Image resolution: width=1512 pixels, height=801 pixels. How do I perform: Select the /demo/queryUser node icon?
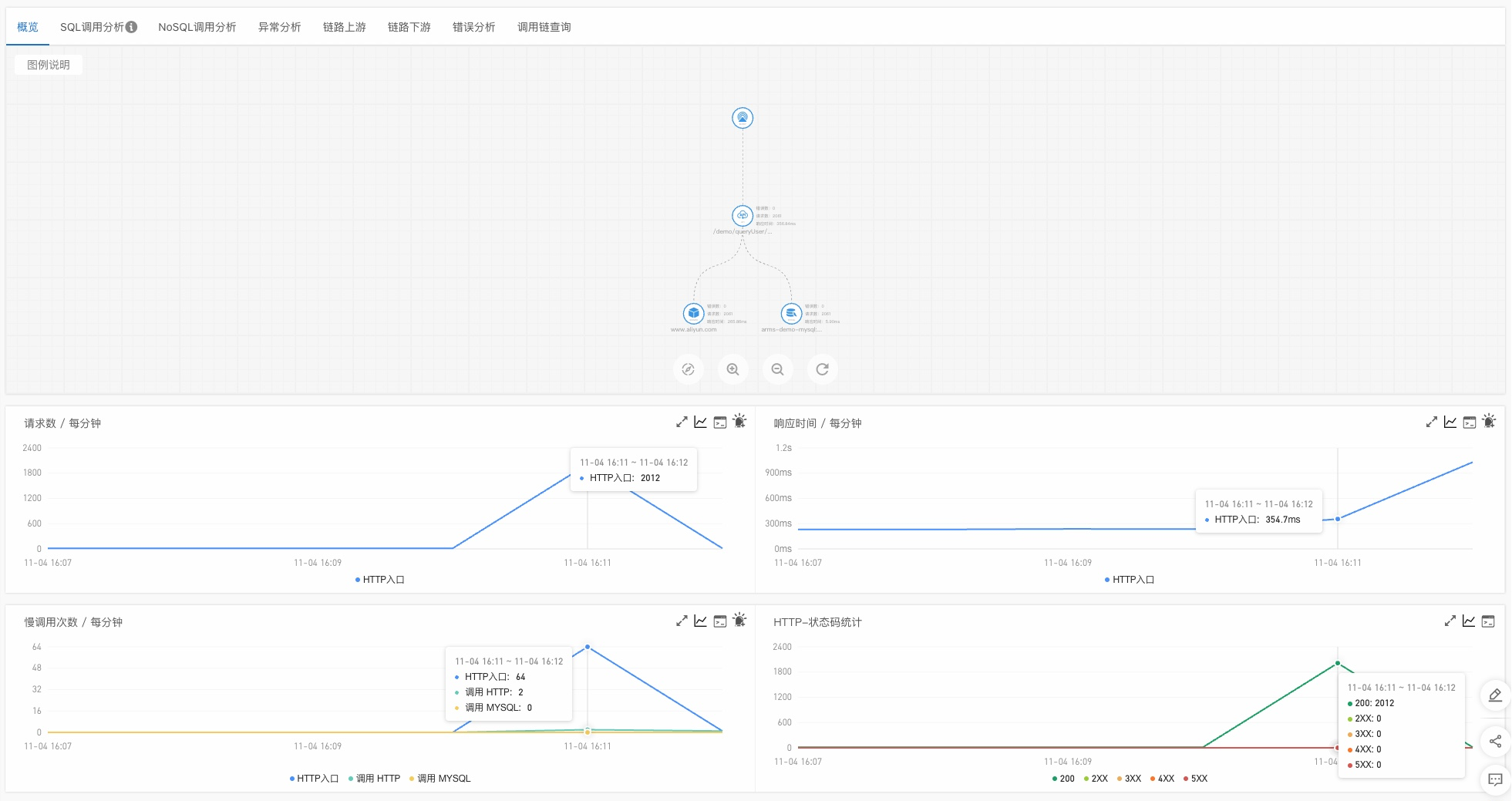pyautogui.click(x=743, y=215)
